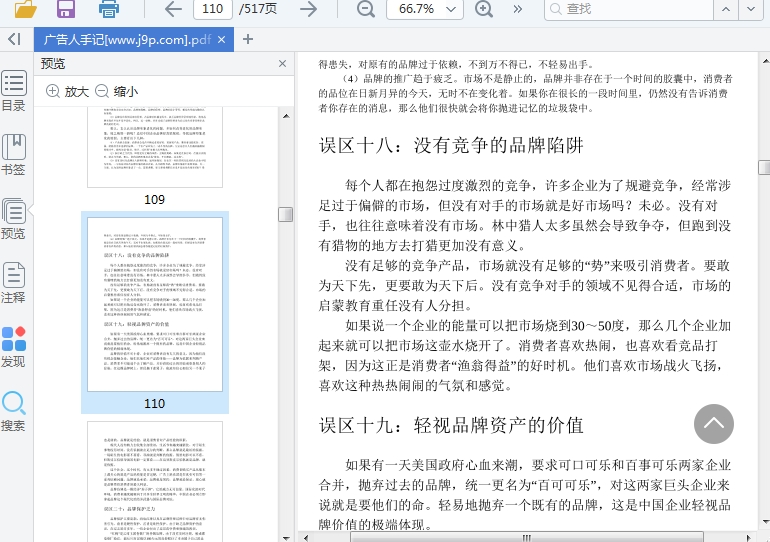Open the 书签 bookmarks panel
Image resolution: width=770 pixels, height=542 pixels.
(x=14, y=154)
